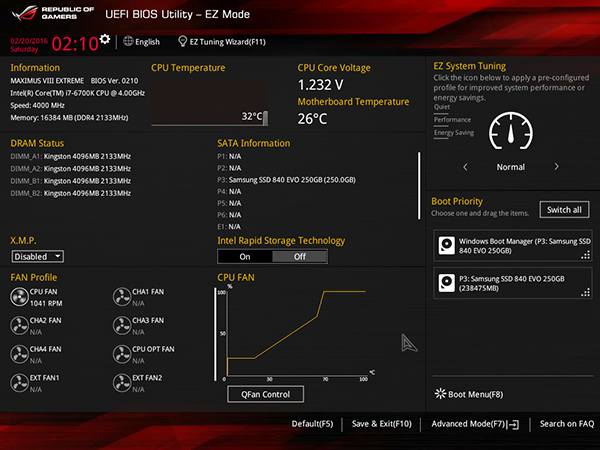Image resolution: width=600 pixels, height=450 pixels.
Task: Click Memory: 16384 MB info line
Action: (x=69, y=117)
